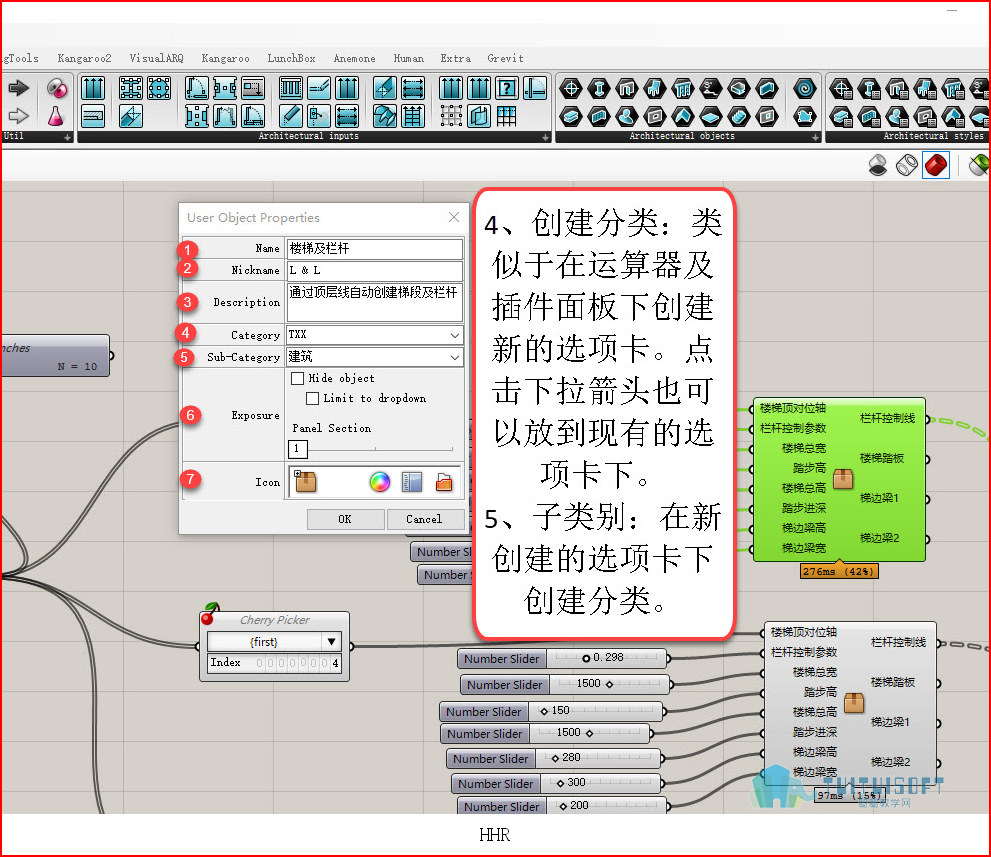Expand the Category dropdown showing TXX
Viewport: 991px width, 857px height.
click(454, 335)
